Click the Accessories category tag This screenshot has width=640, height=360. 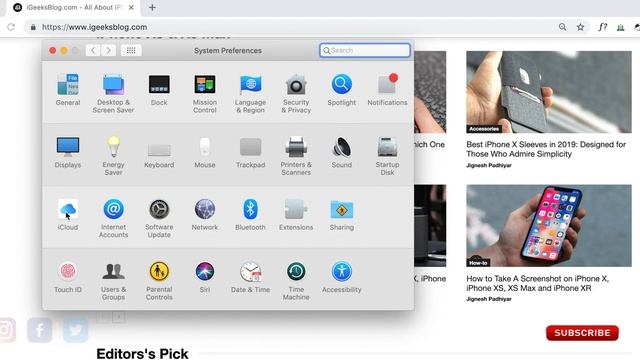click(x=484, y=129)
